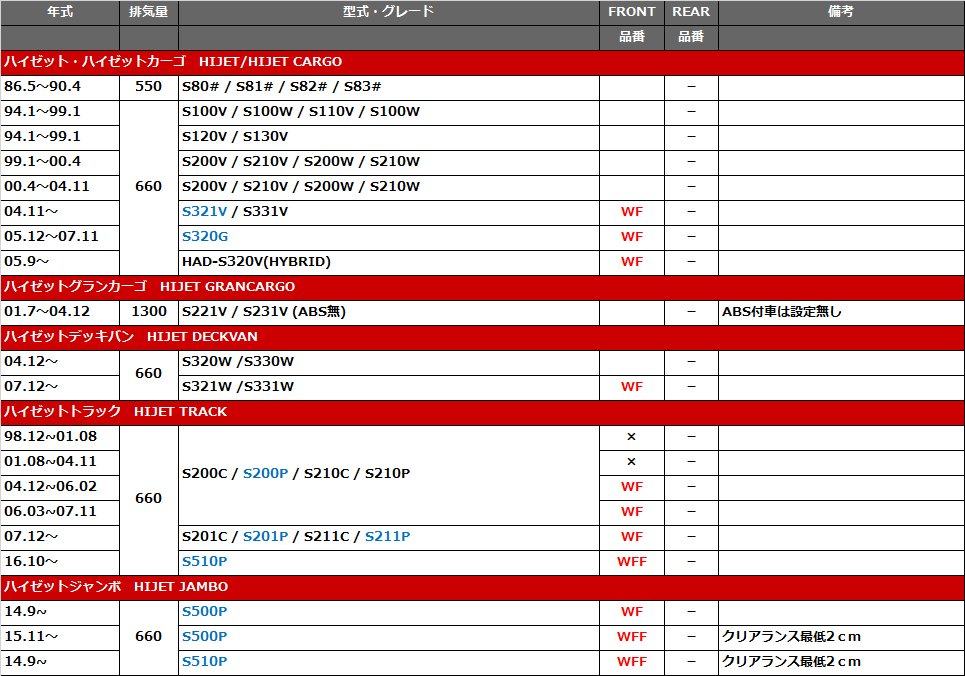The height and width of the screenshot is (676, 965).
Task: Open the S500P link in the 14.9~ row
Action: click(x=204, y=611)
